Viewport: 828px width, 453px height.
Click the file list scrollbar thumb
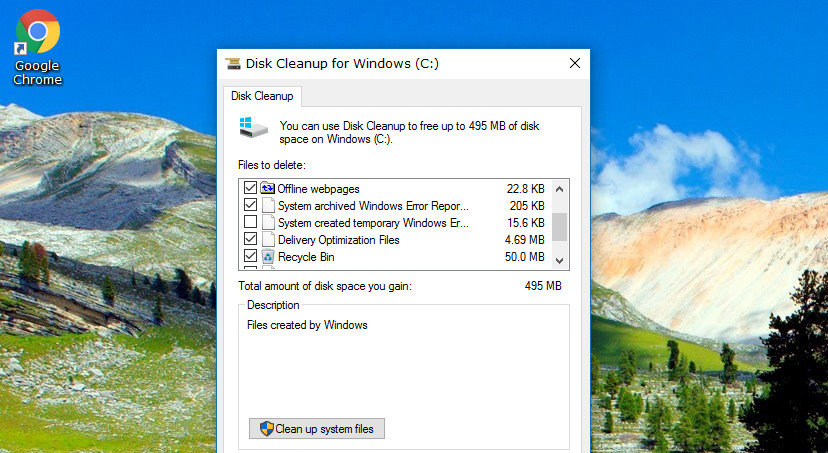tap(559, 226)
